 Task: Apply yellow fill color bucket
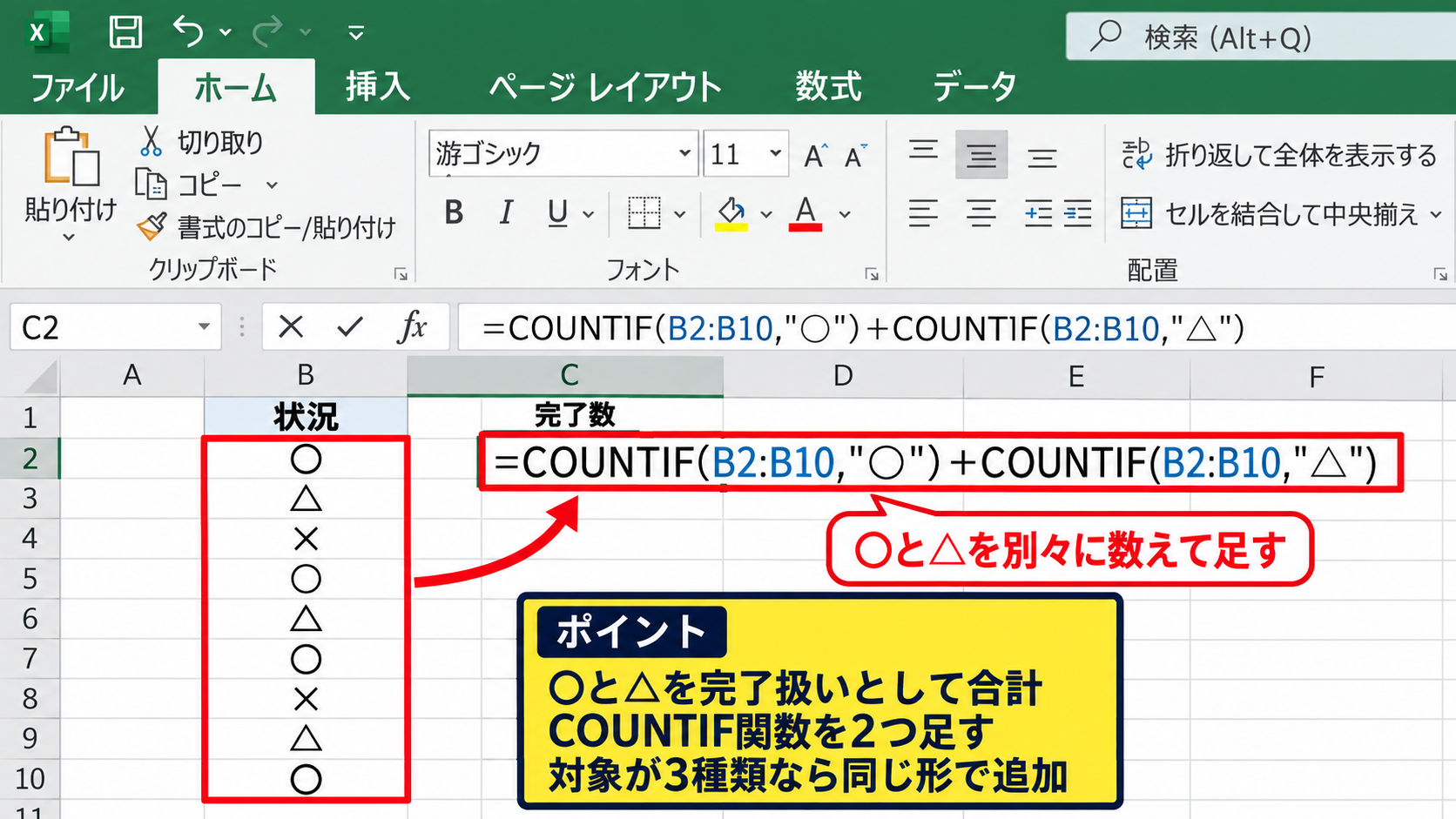pyautogui.click(x=731, y=213)
